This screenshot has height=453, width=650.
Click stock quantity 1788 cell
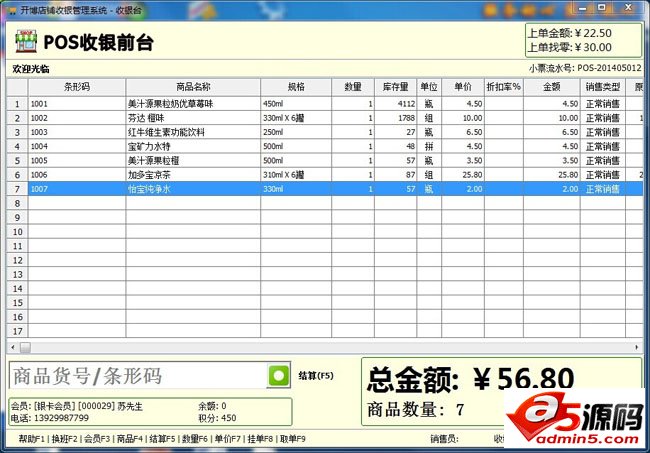tap(395, 118)
